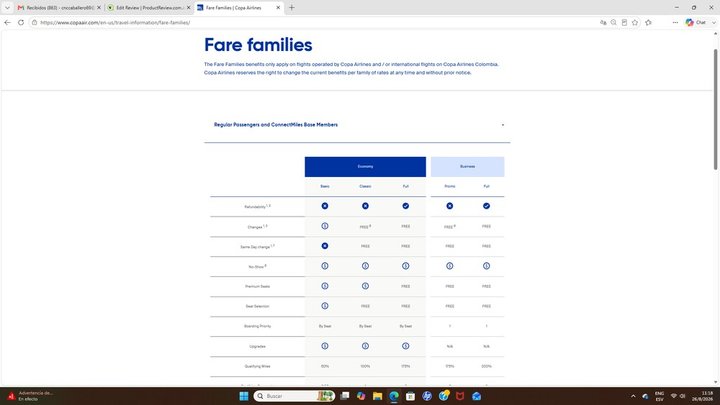Show hidden system tray icons
The image size is (720, 405).
(633, 396)
